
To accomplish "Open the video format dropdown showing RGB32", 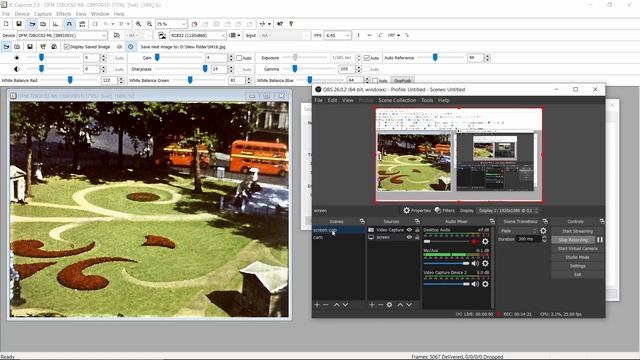I will tap(198, 36).
